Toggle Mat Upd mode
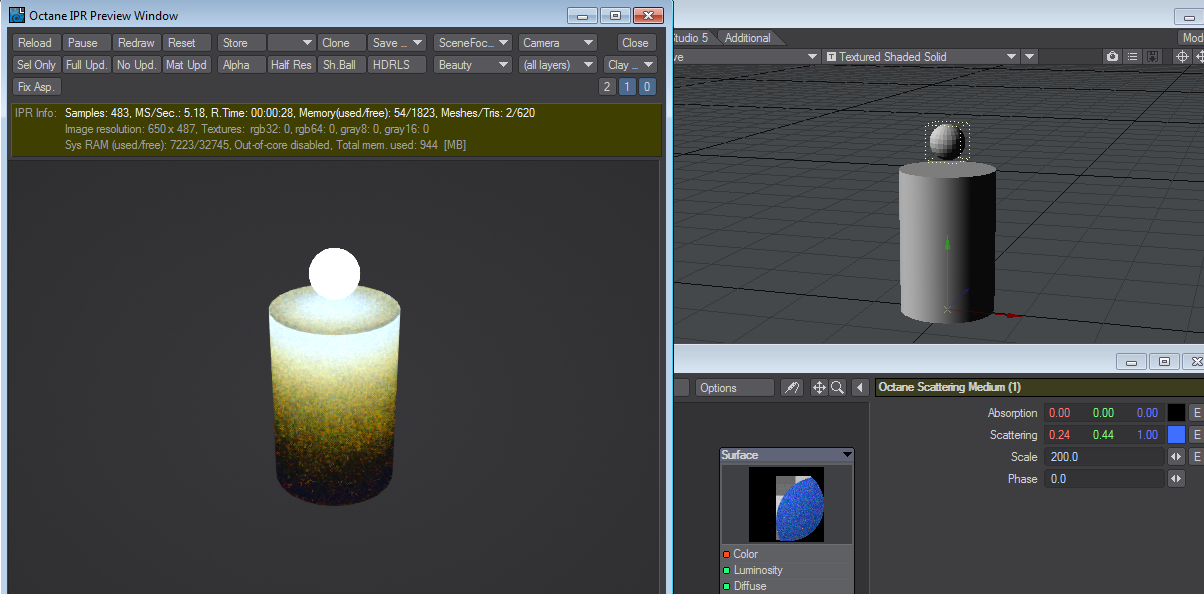This screenshot has height=594, width=1204. (x=186, y=65)
